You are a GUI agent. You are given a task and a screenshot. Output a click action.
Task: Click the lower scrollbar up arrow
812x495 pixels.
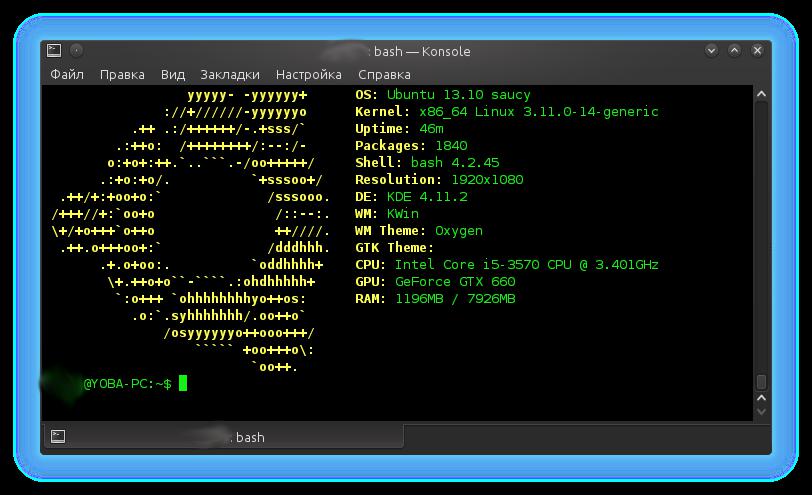tap(761, 398)
